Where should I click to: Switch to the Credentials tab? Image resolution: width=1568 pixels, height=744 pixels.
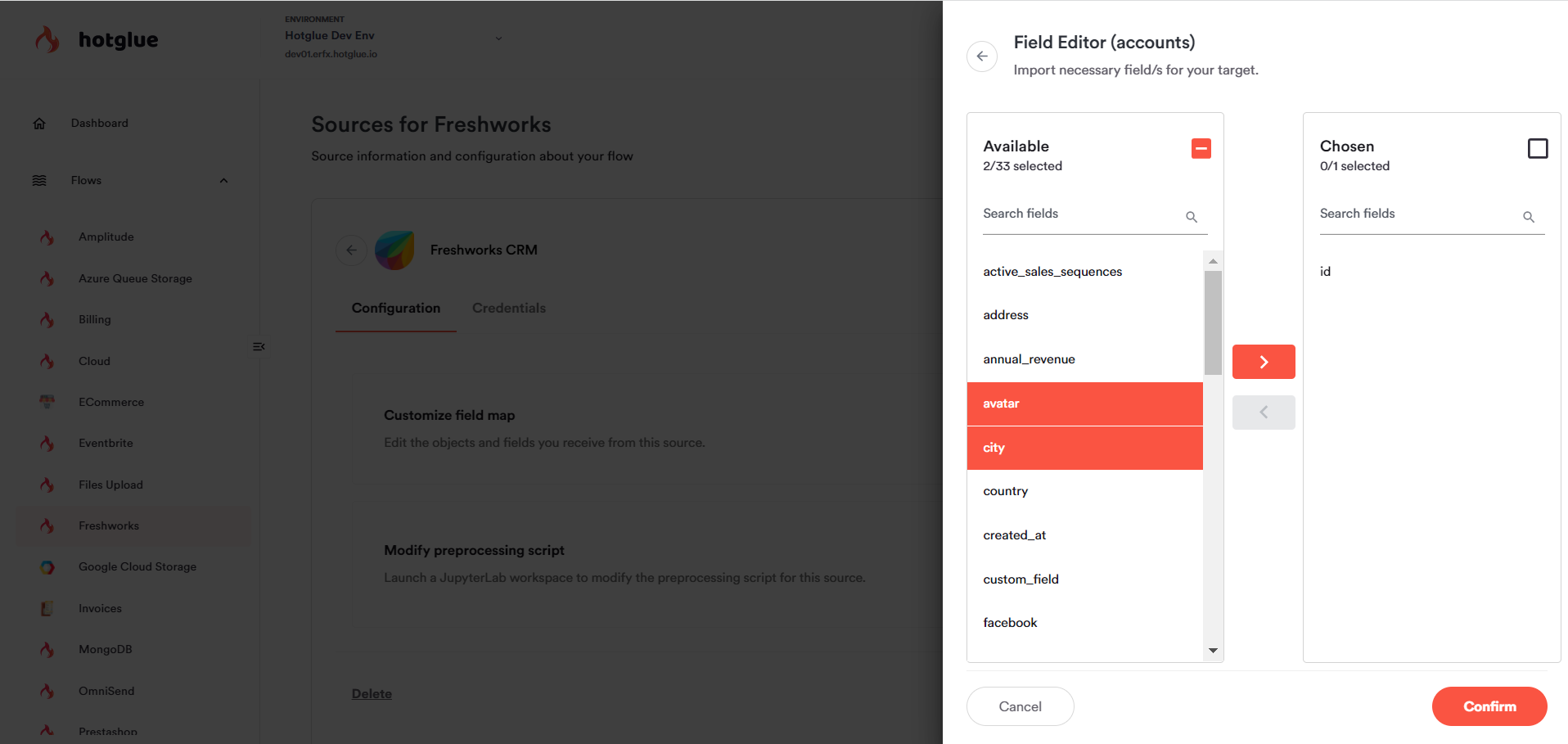[508, 309]
